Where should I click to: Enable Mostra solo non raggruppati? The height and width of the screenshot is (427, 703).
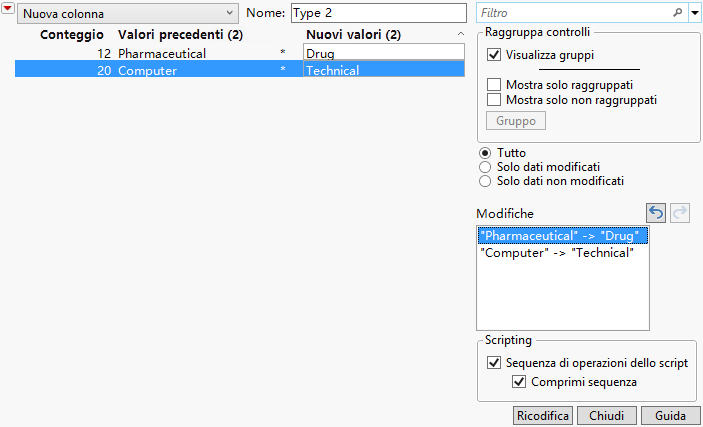pyautogui.click(x=494, y=100)
